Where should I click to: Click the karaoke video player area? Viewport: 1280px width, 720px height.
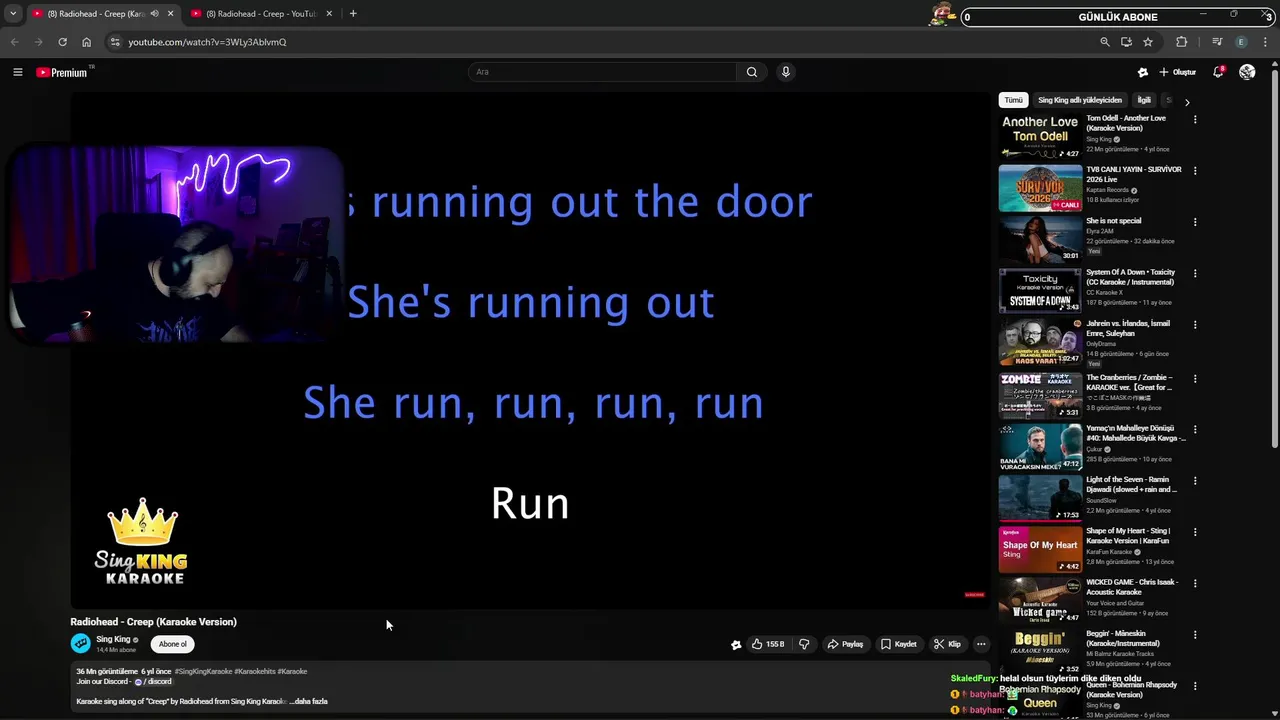tap(530, 350)
